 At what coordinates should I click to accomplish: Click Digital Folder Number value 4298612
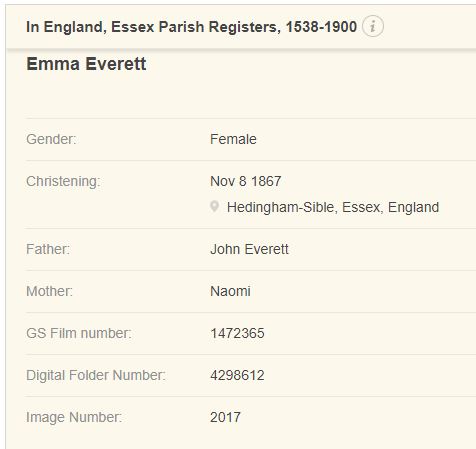click(237, 375)
